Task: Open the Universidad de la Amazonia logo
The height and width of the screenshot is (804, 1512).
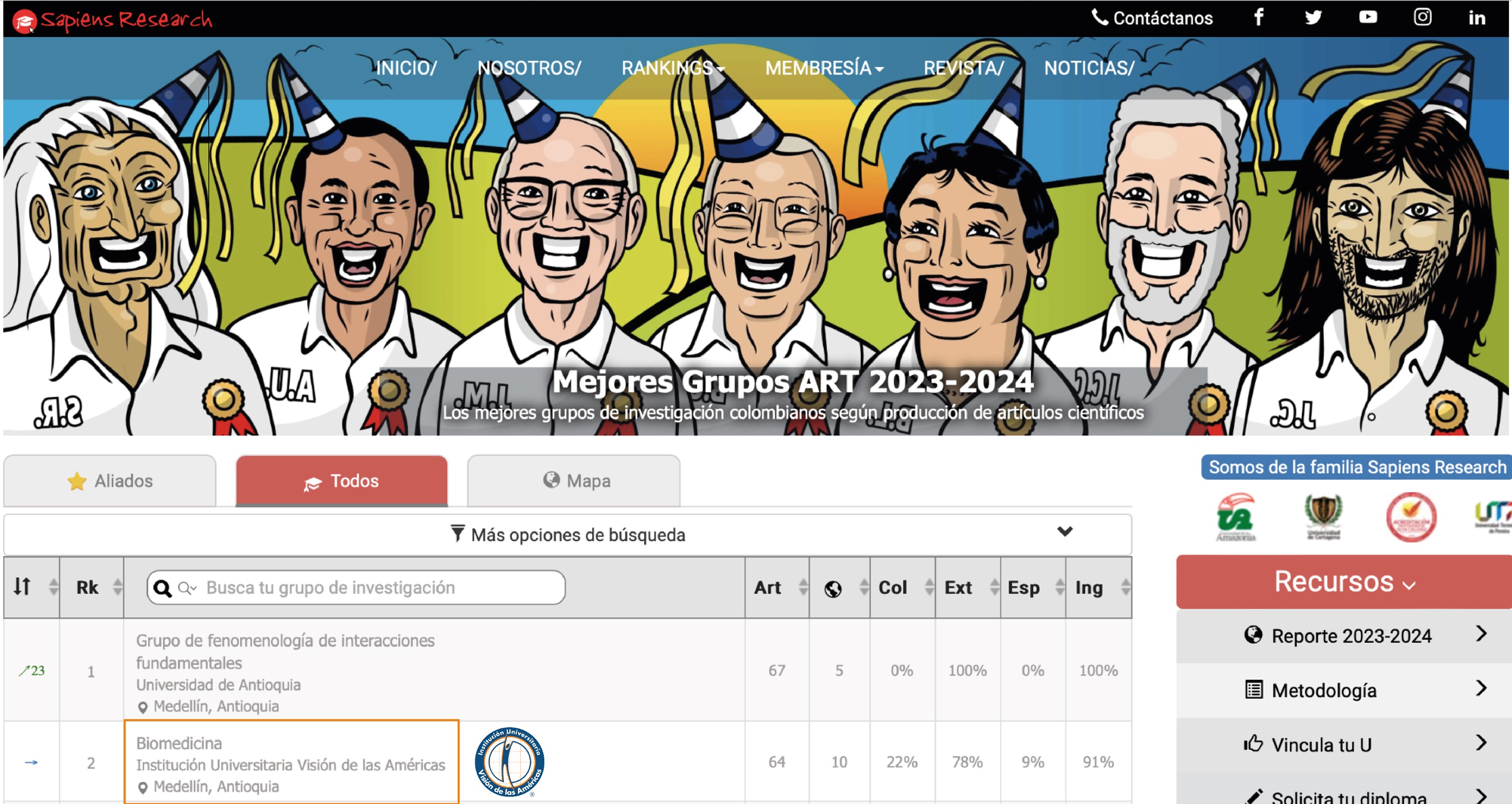Action: point(1235,517)
